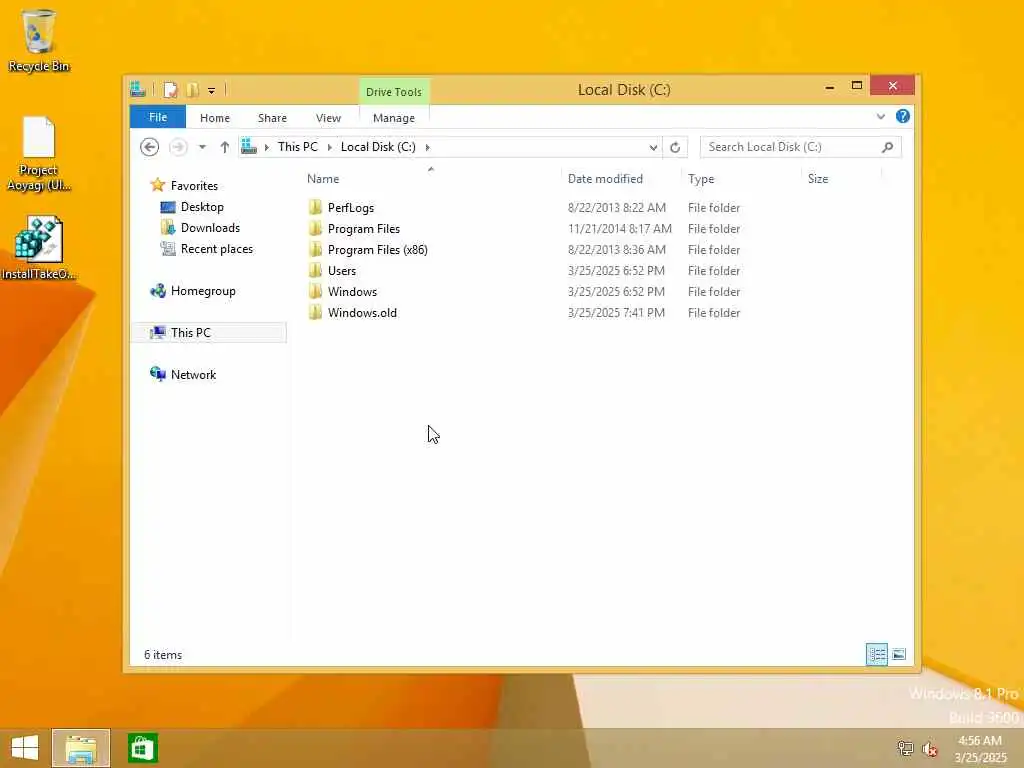Click the New folder icon in quick access toolbar
This screenshot has height=768, width=1024.
(192, 90)
